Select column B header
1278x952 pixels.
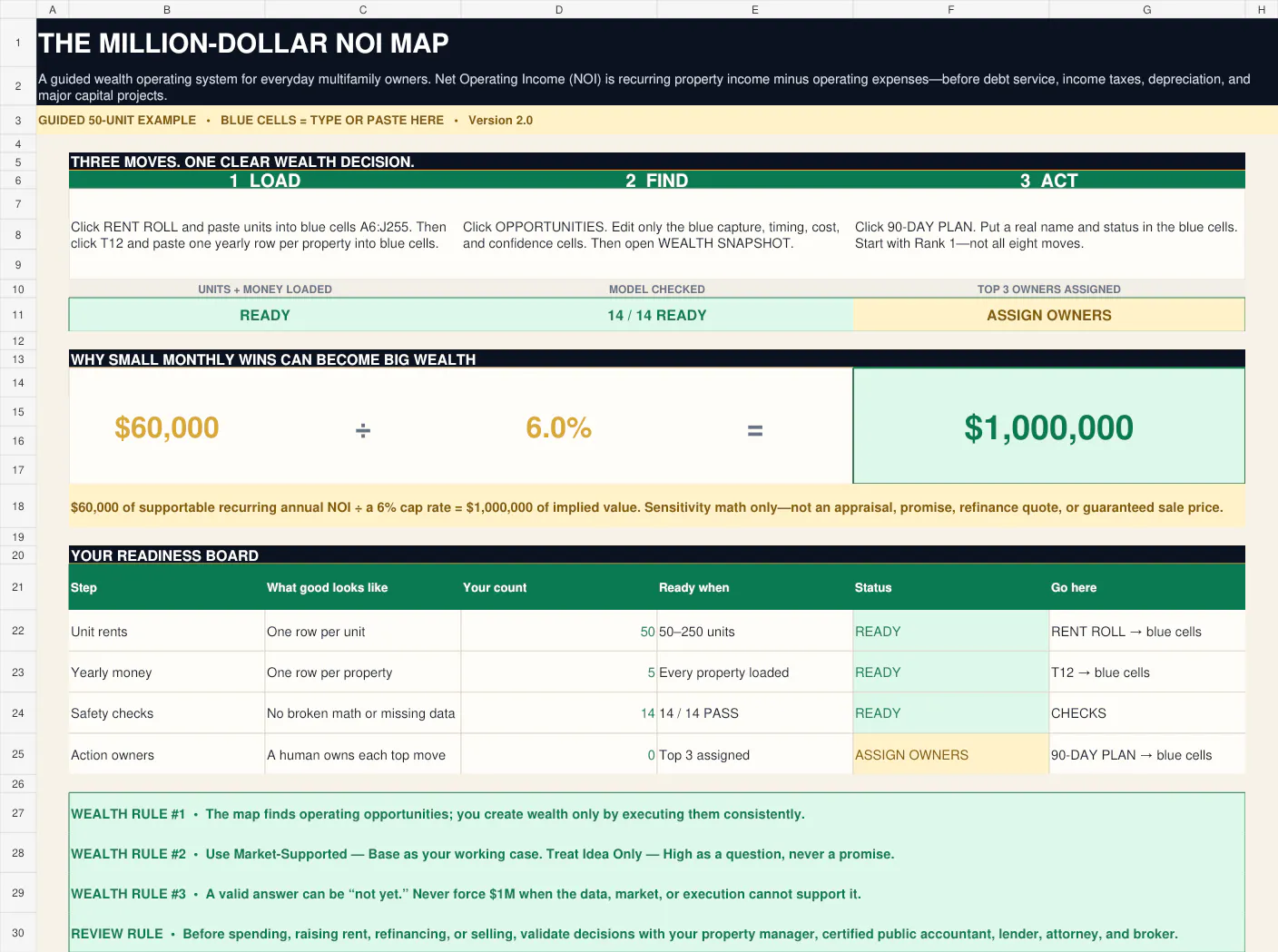coord(167,9)
